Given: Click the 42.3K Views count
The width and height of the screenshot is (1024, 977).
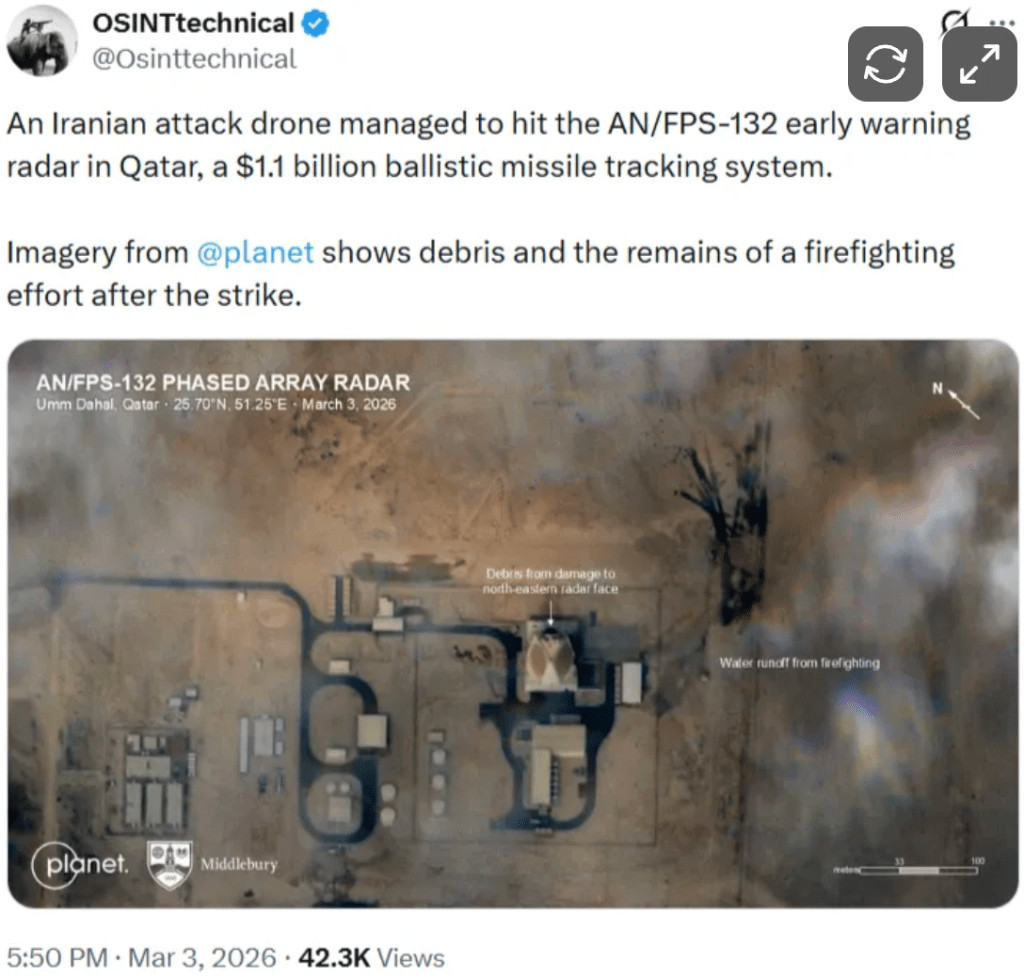Looking at the screenshot, I should tap(371, 958).
